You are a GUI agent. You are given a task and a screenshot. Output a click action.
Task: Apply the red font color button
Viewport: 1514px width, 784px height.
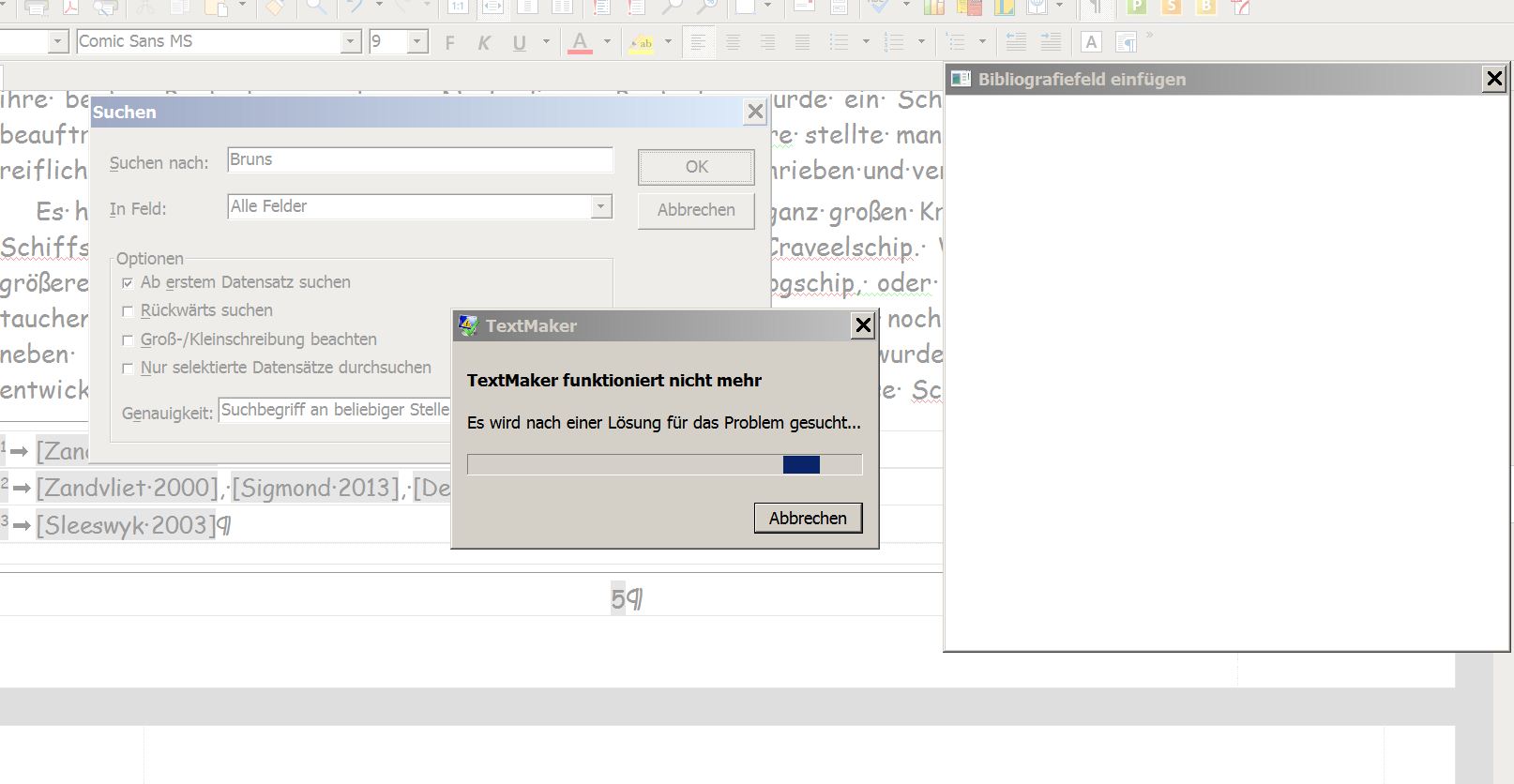581,42
